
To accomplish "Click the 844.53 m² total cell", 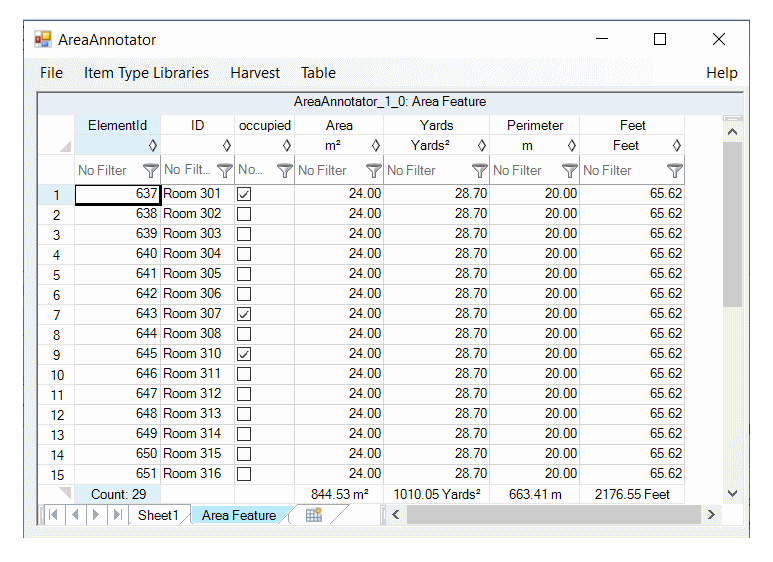I will click(x=339, y=494).
